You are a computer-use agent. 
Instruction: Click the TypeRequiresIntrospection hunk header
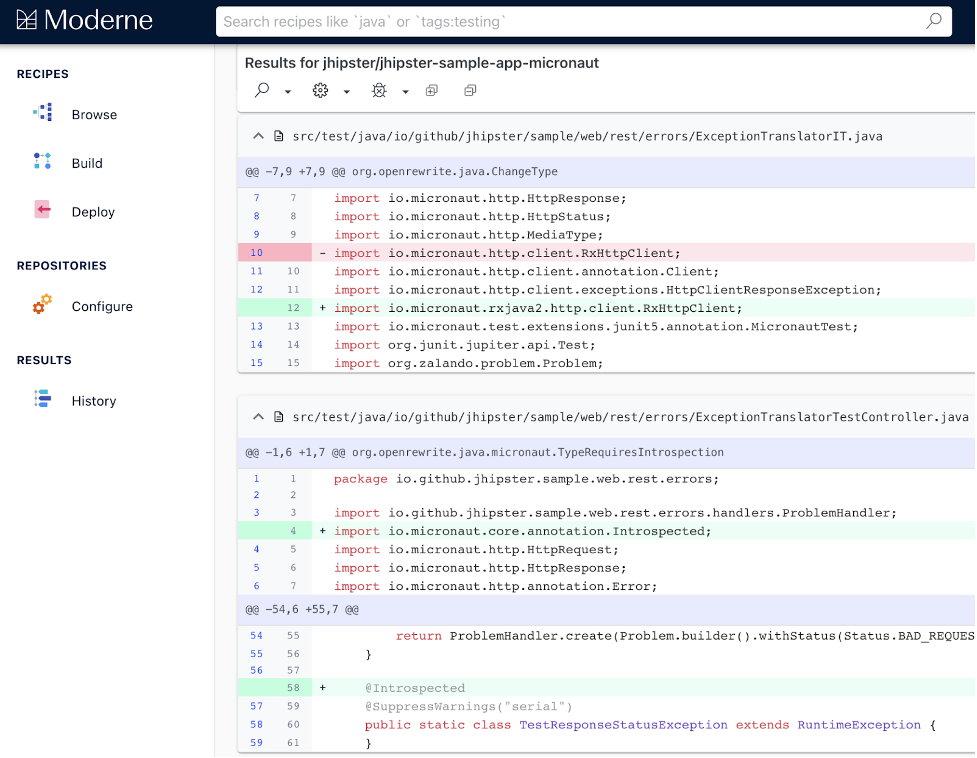coord(606,452)
